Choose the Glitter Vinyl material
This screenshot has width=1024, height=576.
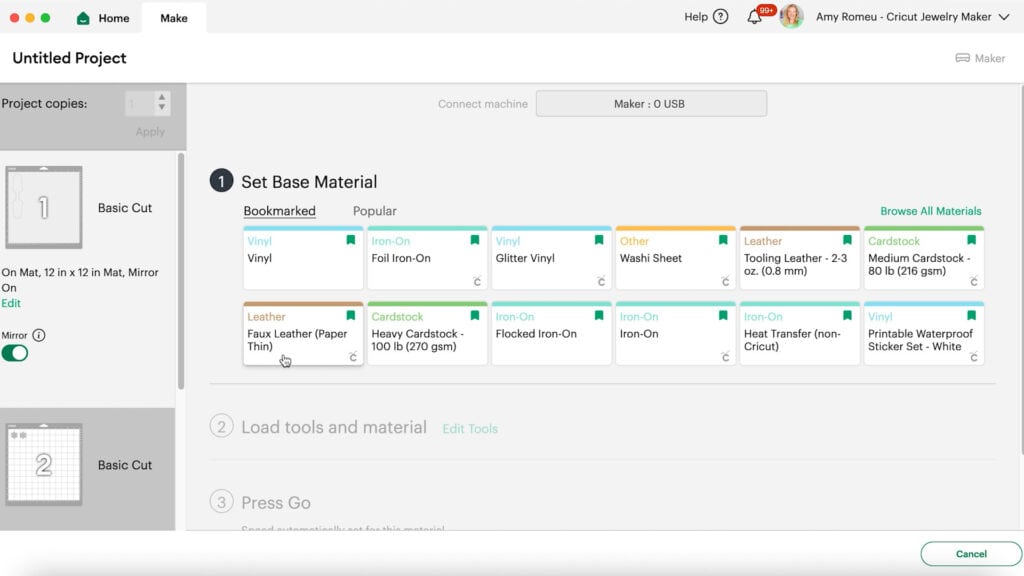click(x=551, y=258)
